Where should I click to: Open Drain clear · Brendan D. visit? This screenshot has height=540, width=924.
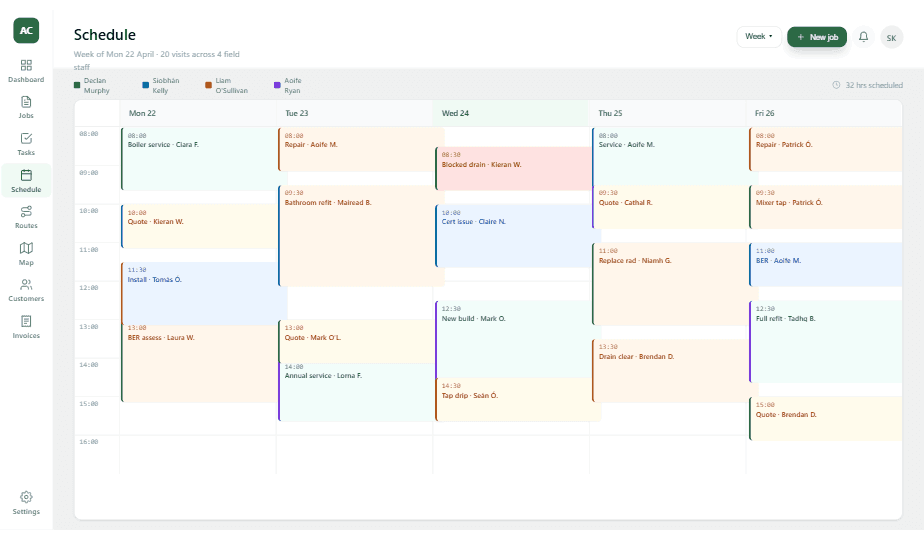click(x=669, y=371)
